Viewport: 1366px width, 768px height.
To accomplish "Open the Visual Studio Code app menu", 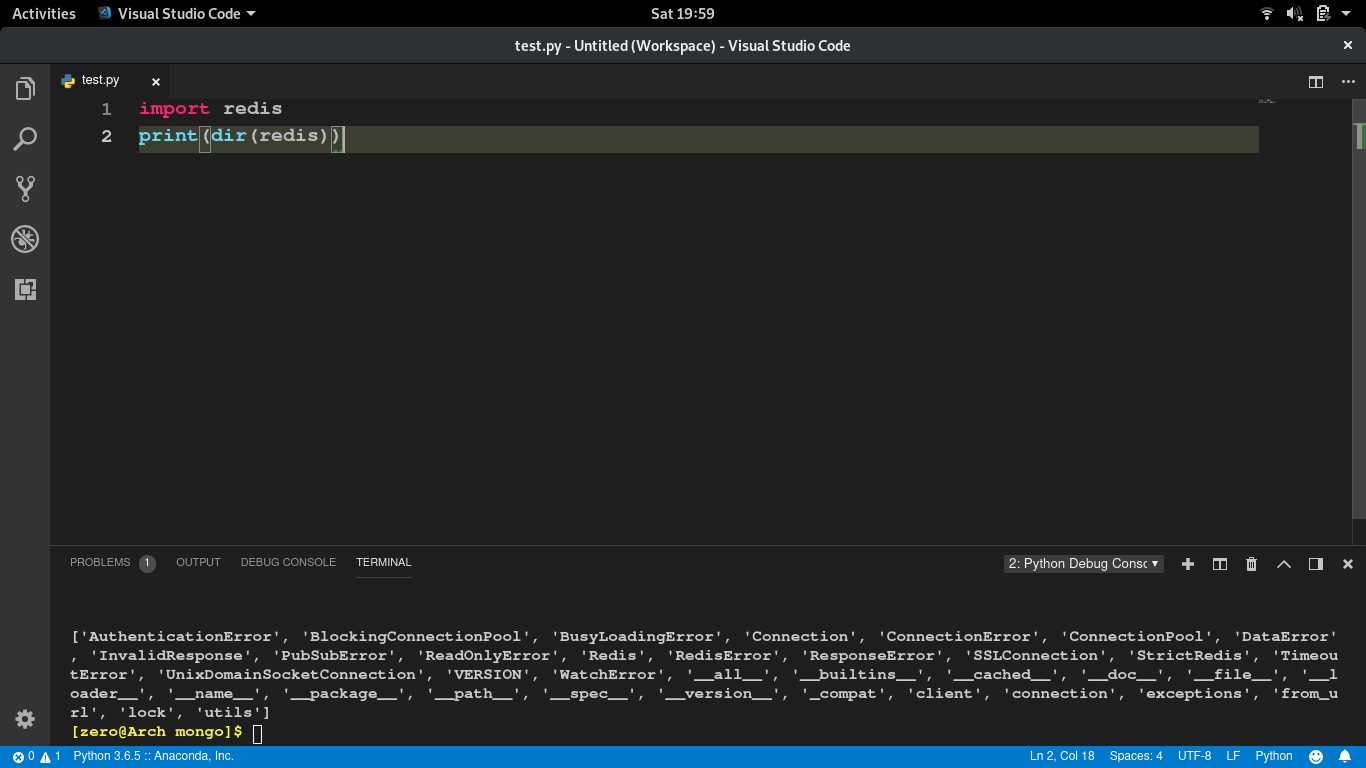I will (x=177, y=14).
